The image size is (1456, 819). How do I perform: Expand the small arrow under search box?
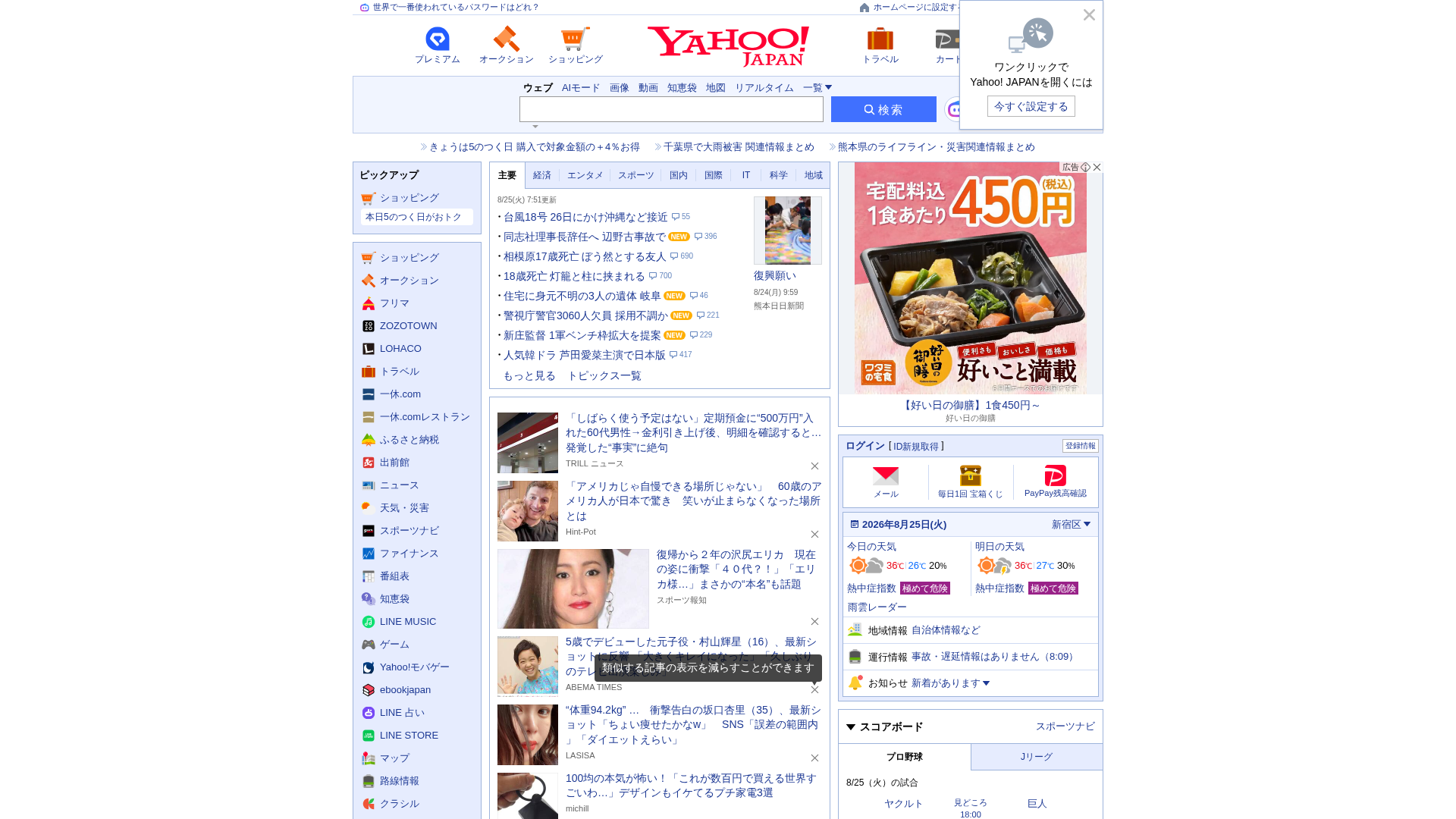[x=535, y=127]
